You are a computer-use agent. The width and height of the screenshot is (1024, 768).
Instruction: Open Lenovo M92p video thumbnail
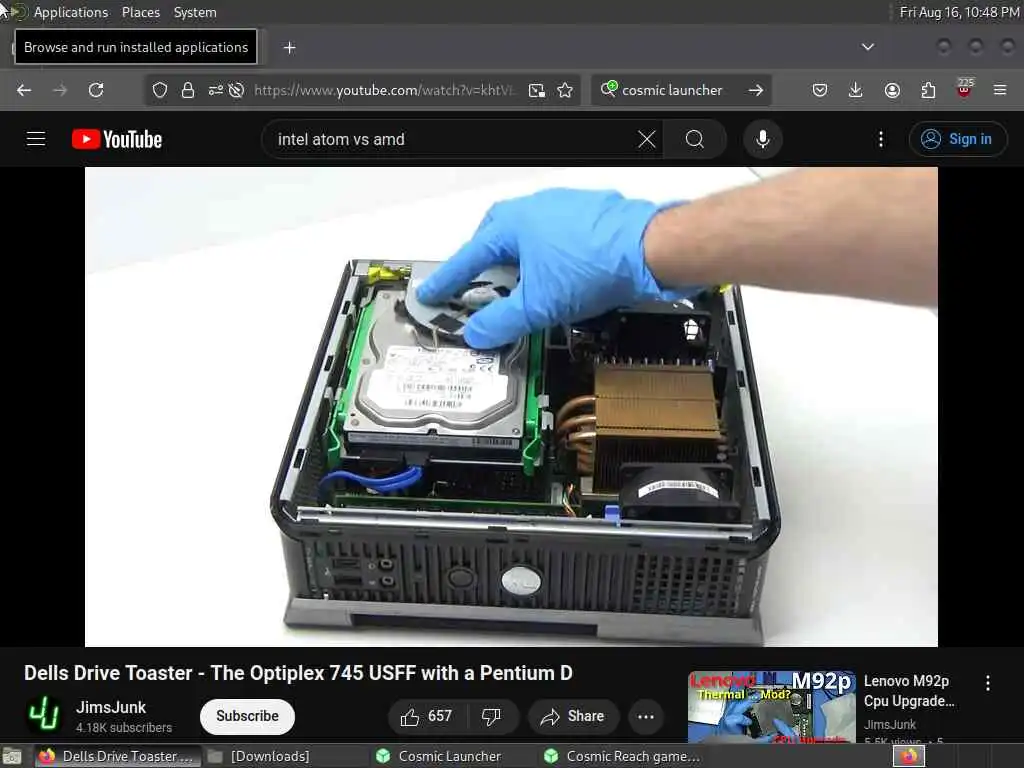click(x=771, y=707)
